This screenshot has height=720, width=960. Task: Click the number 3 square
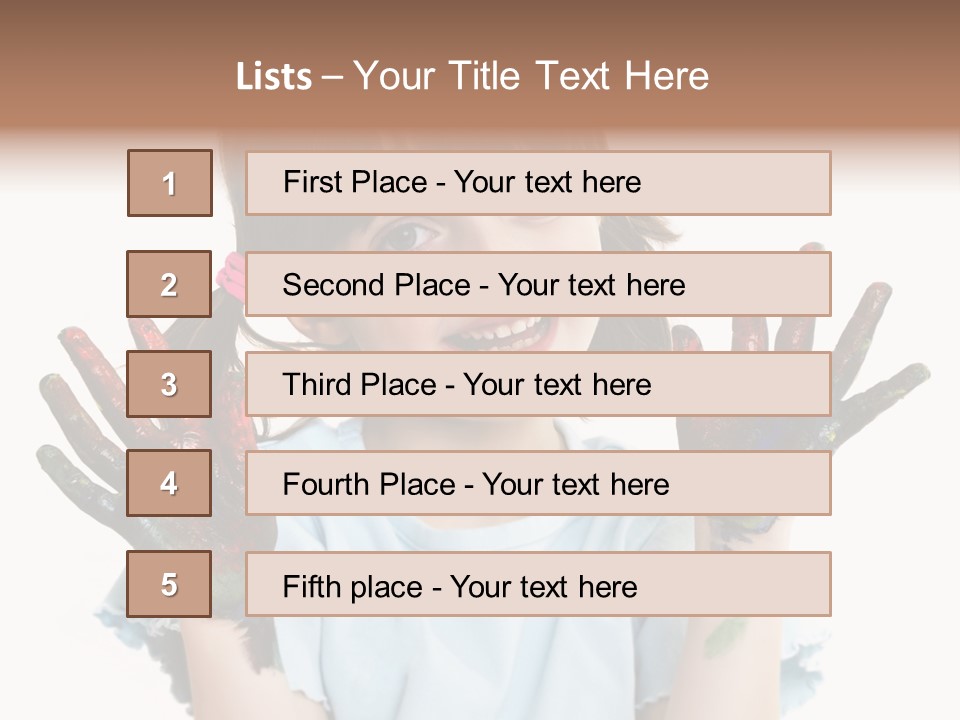[x=169, y=384]
